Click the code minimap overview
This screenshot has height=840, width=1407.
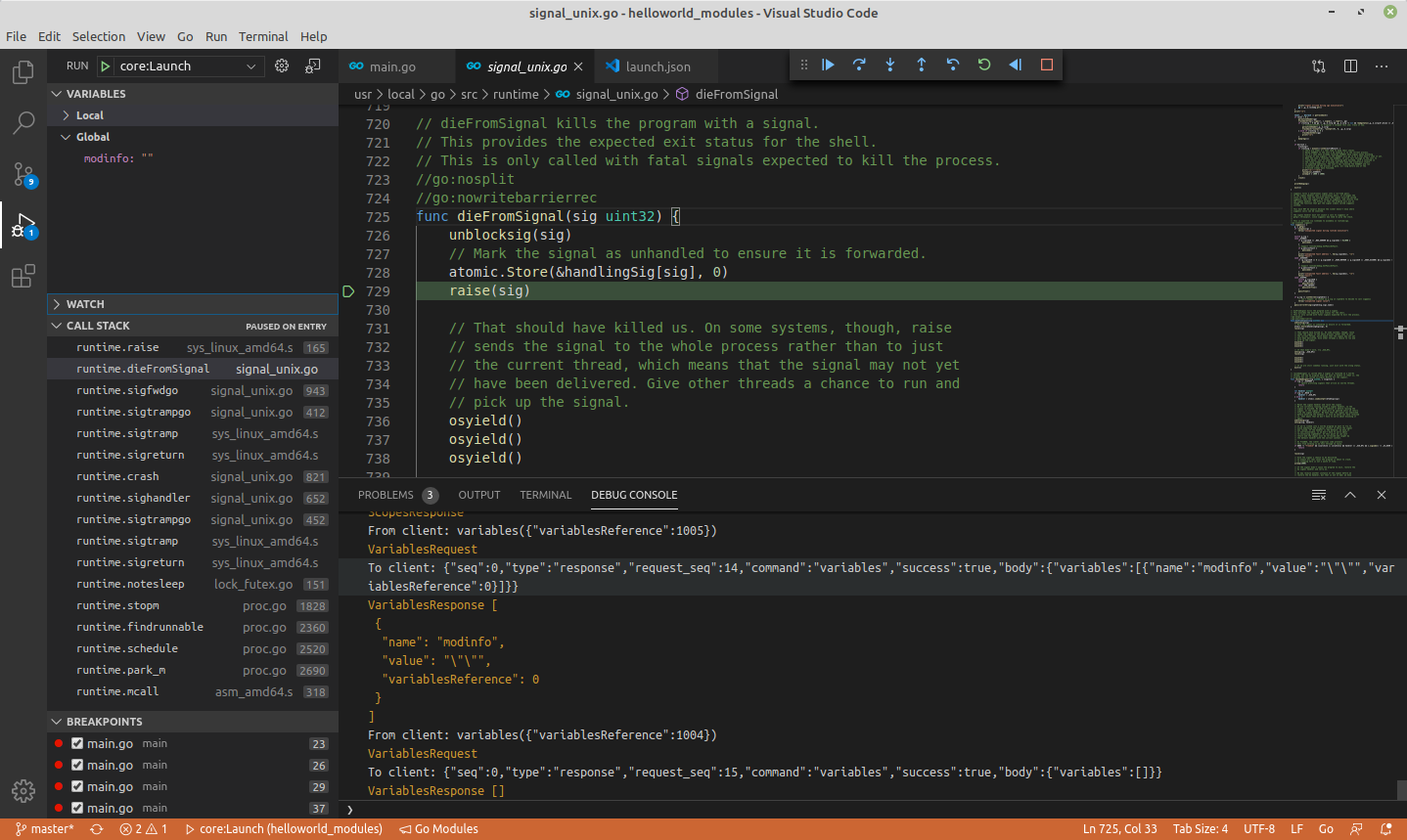point(1339,290)
